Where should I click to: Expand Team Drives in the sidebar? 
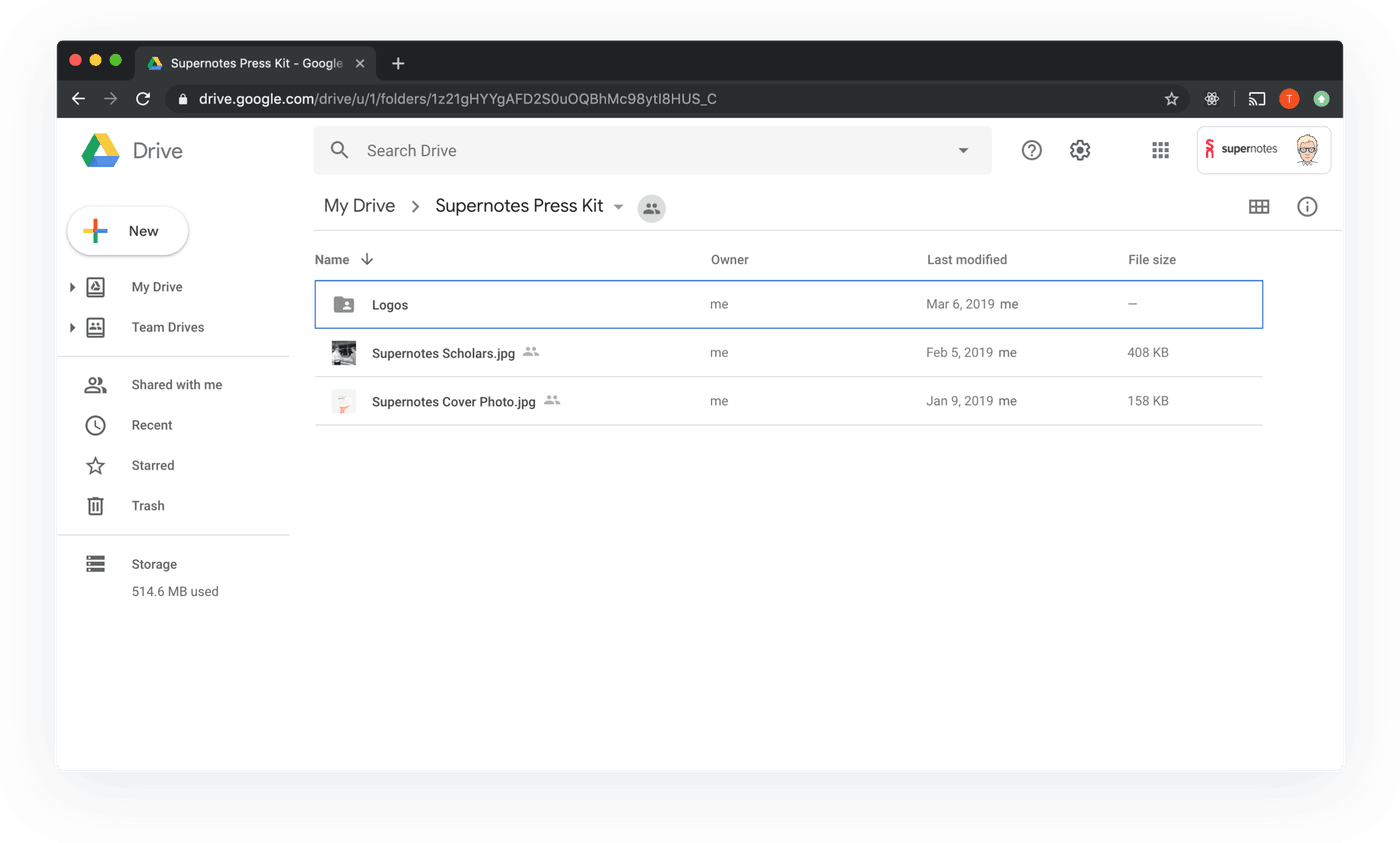72,327
